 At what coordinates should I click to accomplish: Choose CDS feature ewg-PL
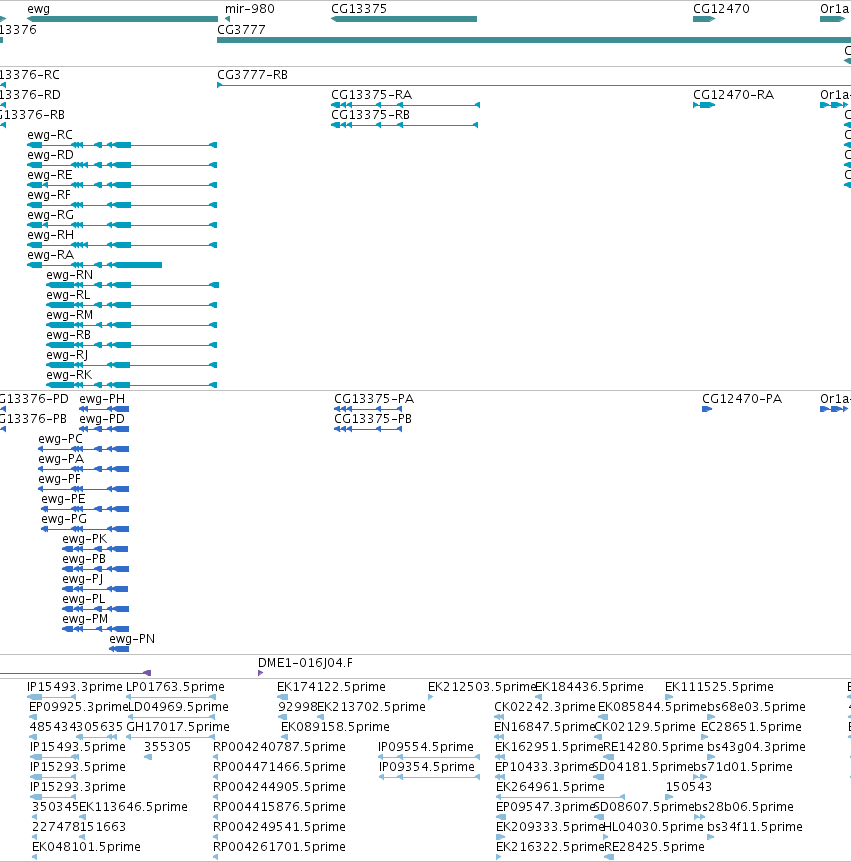pyautogui.click(x=96, y=609)
